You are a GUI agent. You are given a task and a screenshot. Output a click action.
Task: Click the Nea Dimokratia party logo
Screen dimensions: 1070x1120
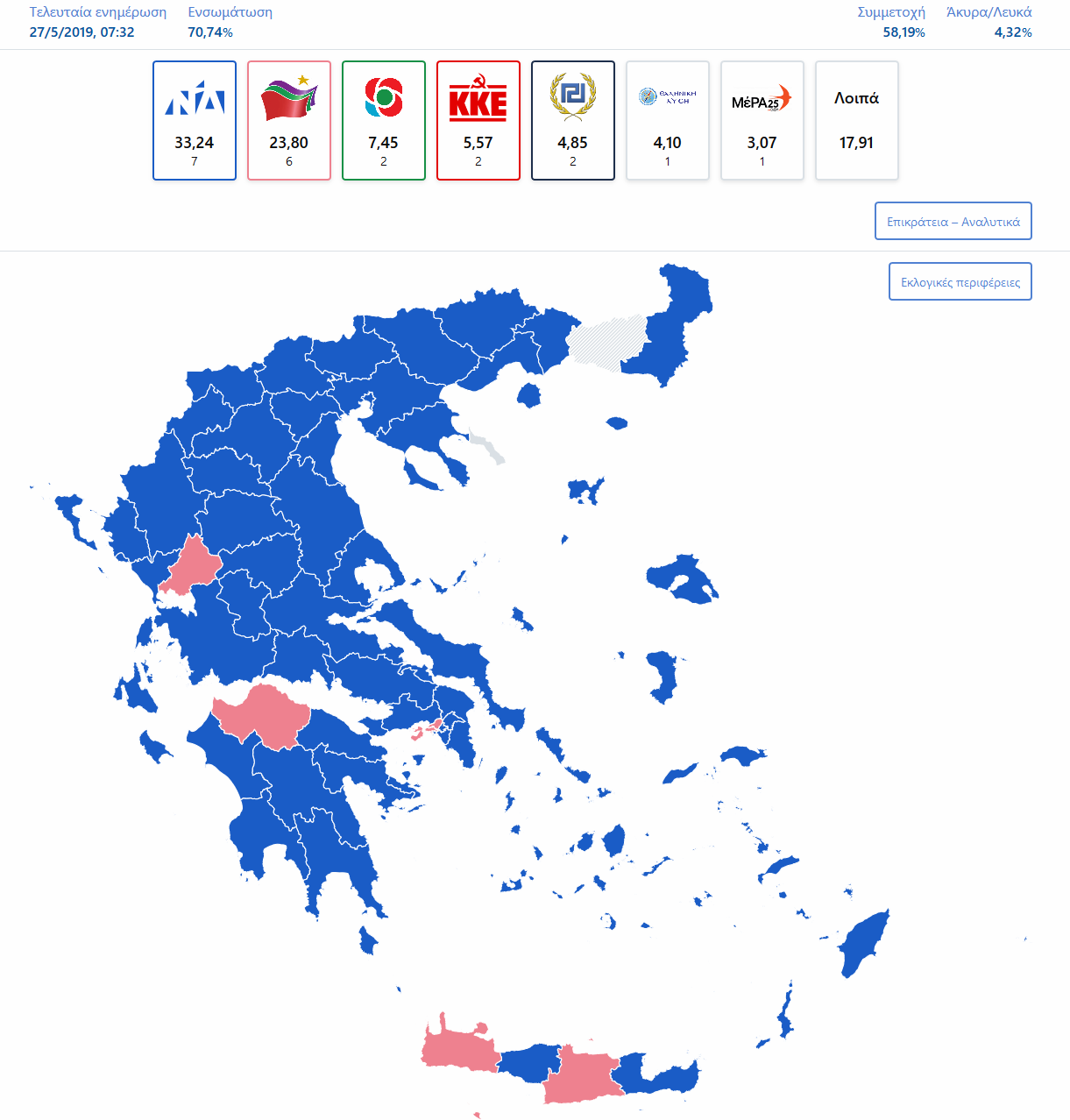point(195,99)
